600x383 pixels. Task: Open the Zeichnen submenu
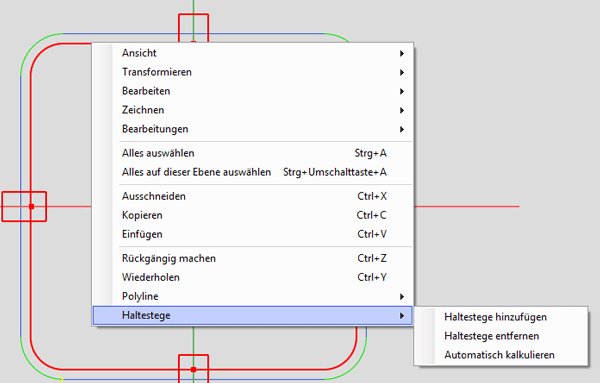(x=253, y=110)
